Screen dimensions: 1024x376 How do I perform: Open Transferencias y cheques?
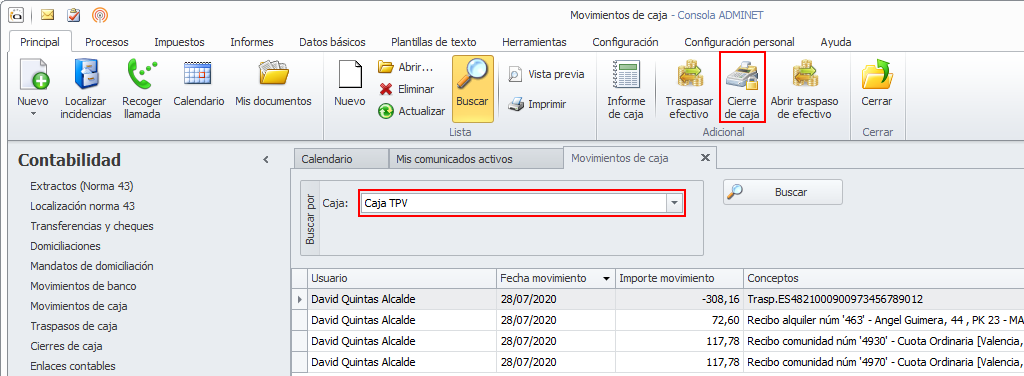pos(92,226)
